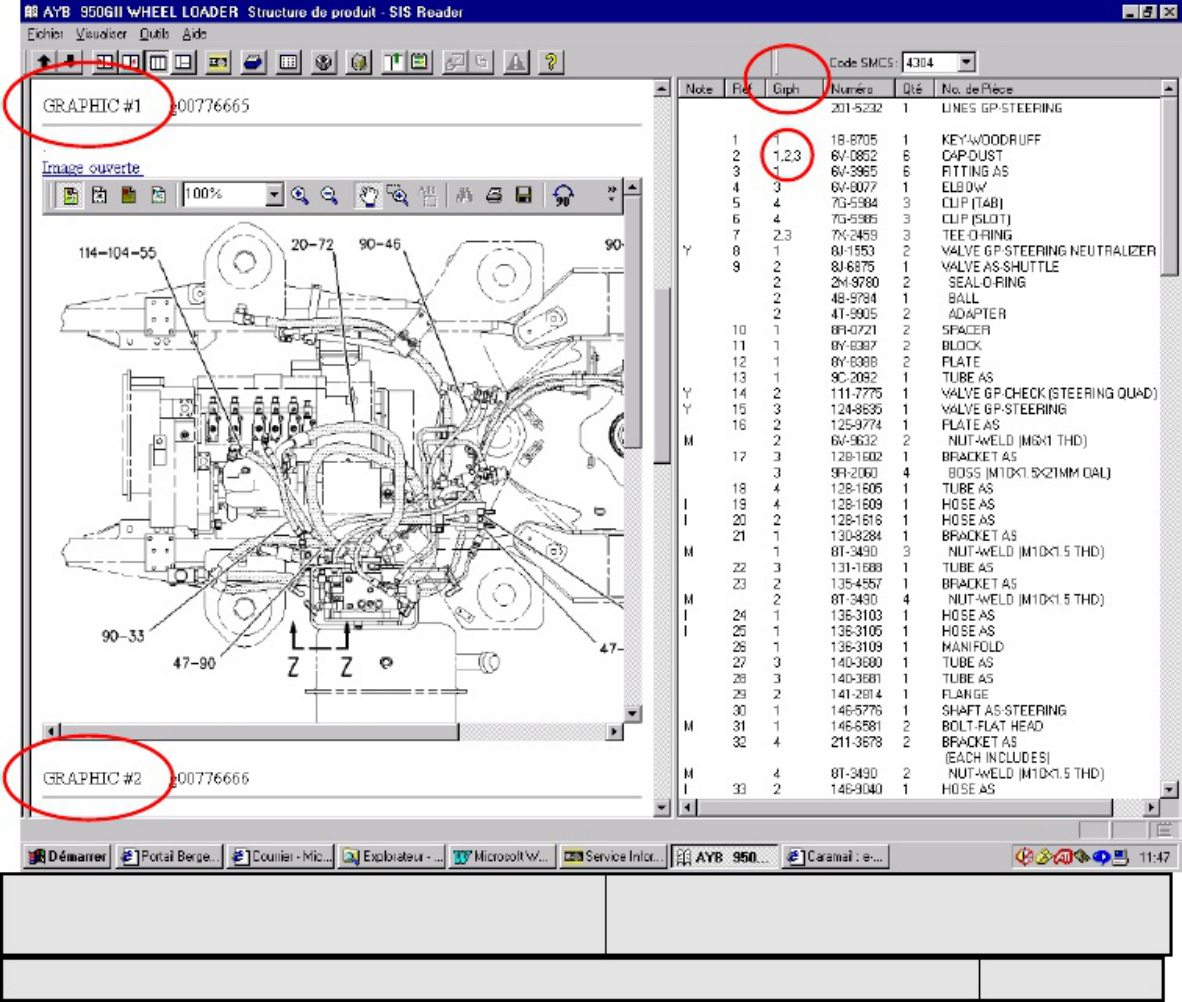Viewport: 1182px width, 1002px height.
Task: Select the three-column layout icon
Action: click(x=158, y=62)
